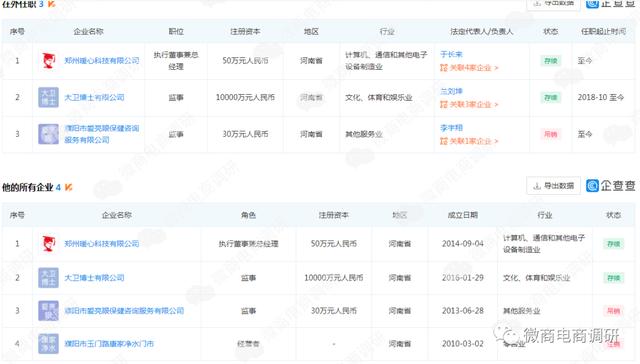This screenshot has height=364, width=640.
Task: Click 其他服务业 cell in top table
Action: pyautogui.click(x=364, y=134)
